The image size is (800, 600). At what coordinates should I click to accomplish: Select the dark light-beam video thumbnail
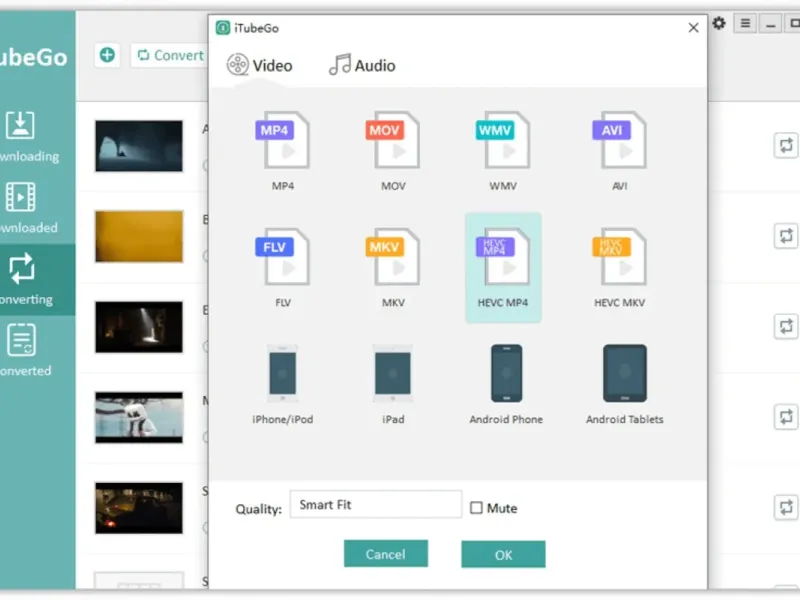[x=139, y=327]
